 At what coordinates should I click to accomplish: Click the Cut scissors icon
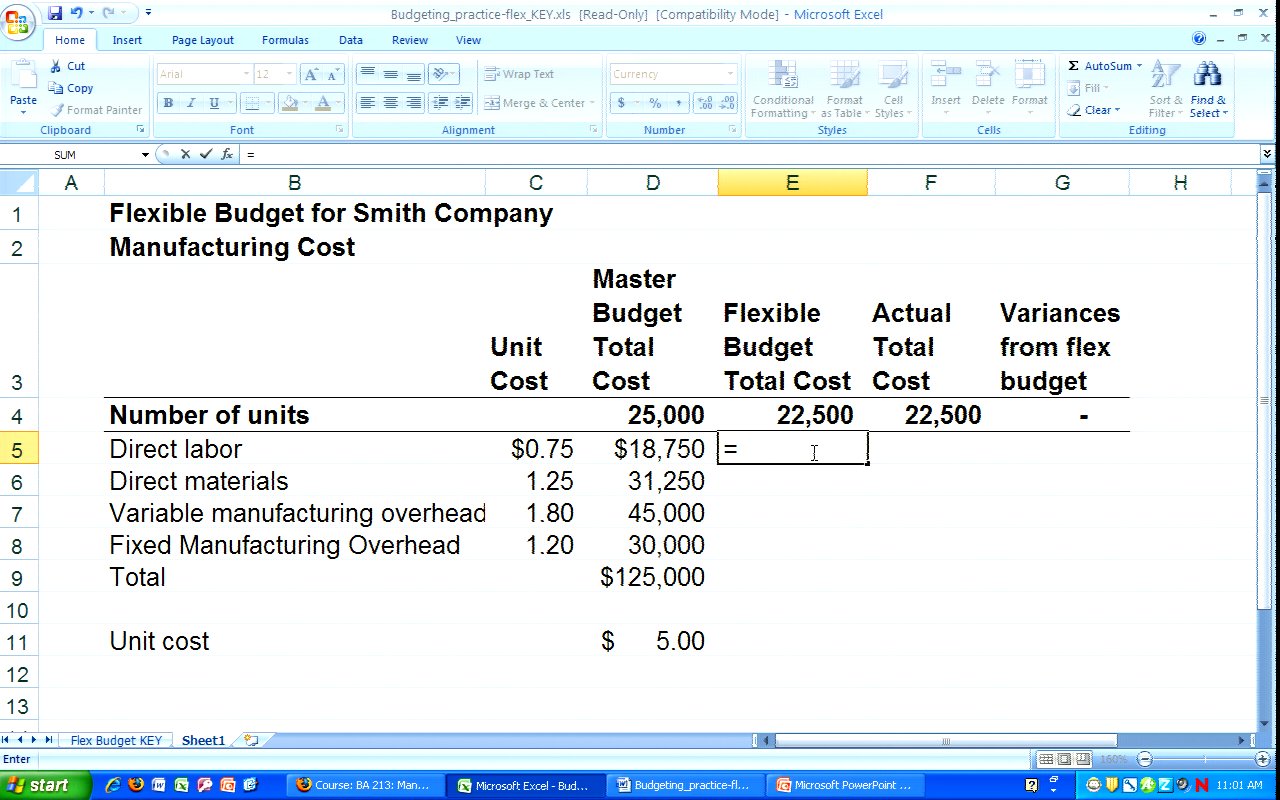tap(56, 66)
